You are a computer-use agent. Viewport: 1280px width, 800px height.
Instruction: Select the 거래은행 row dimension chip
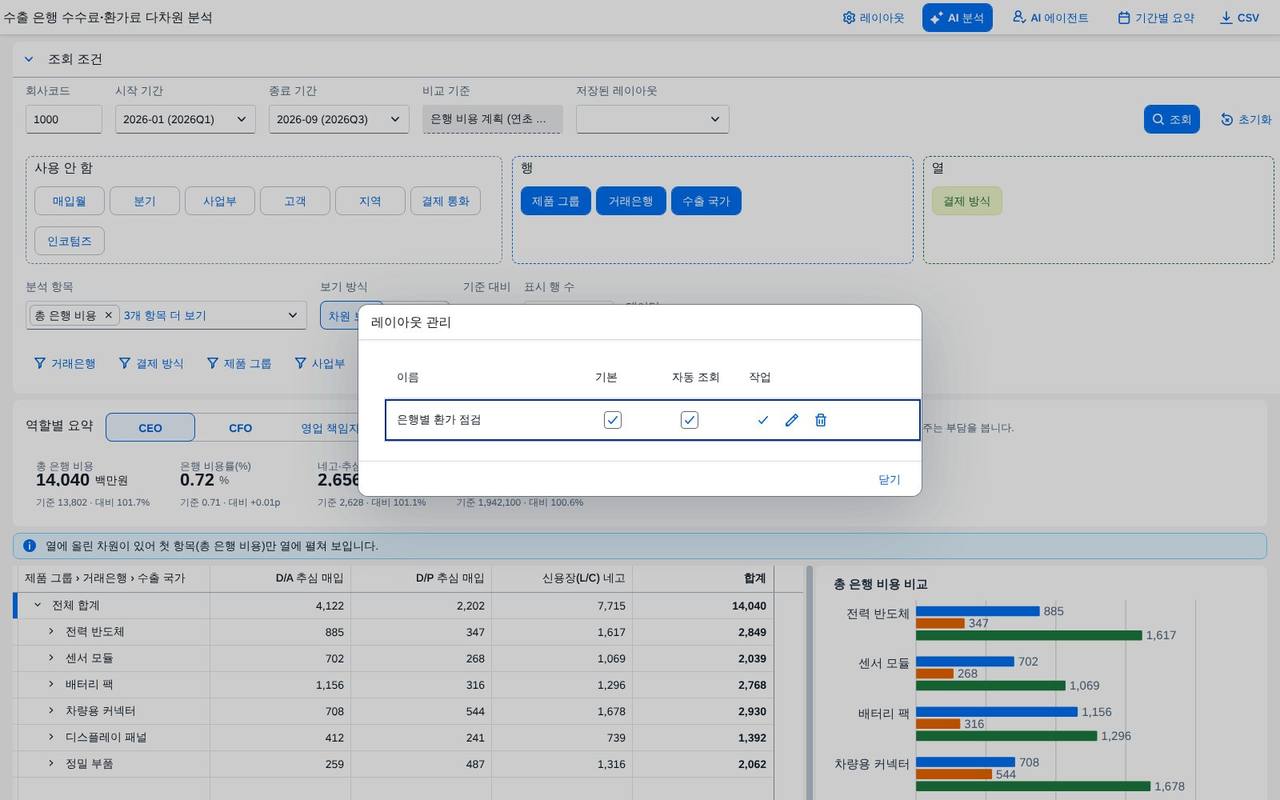(631, 201)
